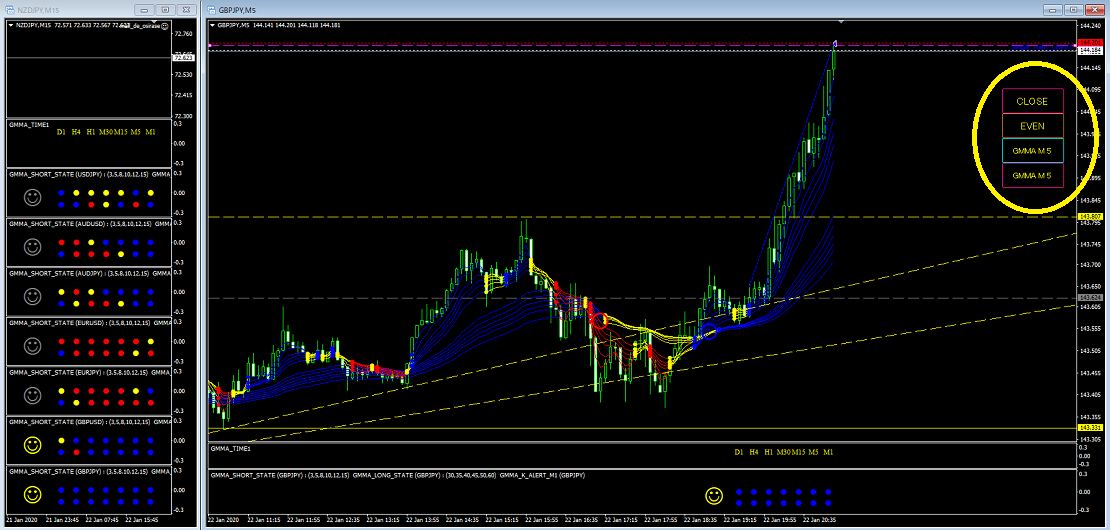Click the smiley face in the EURUSD panel

click(31, 346)
